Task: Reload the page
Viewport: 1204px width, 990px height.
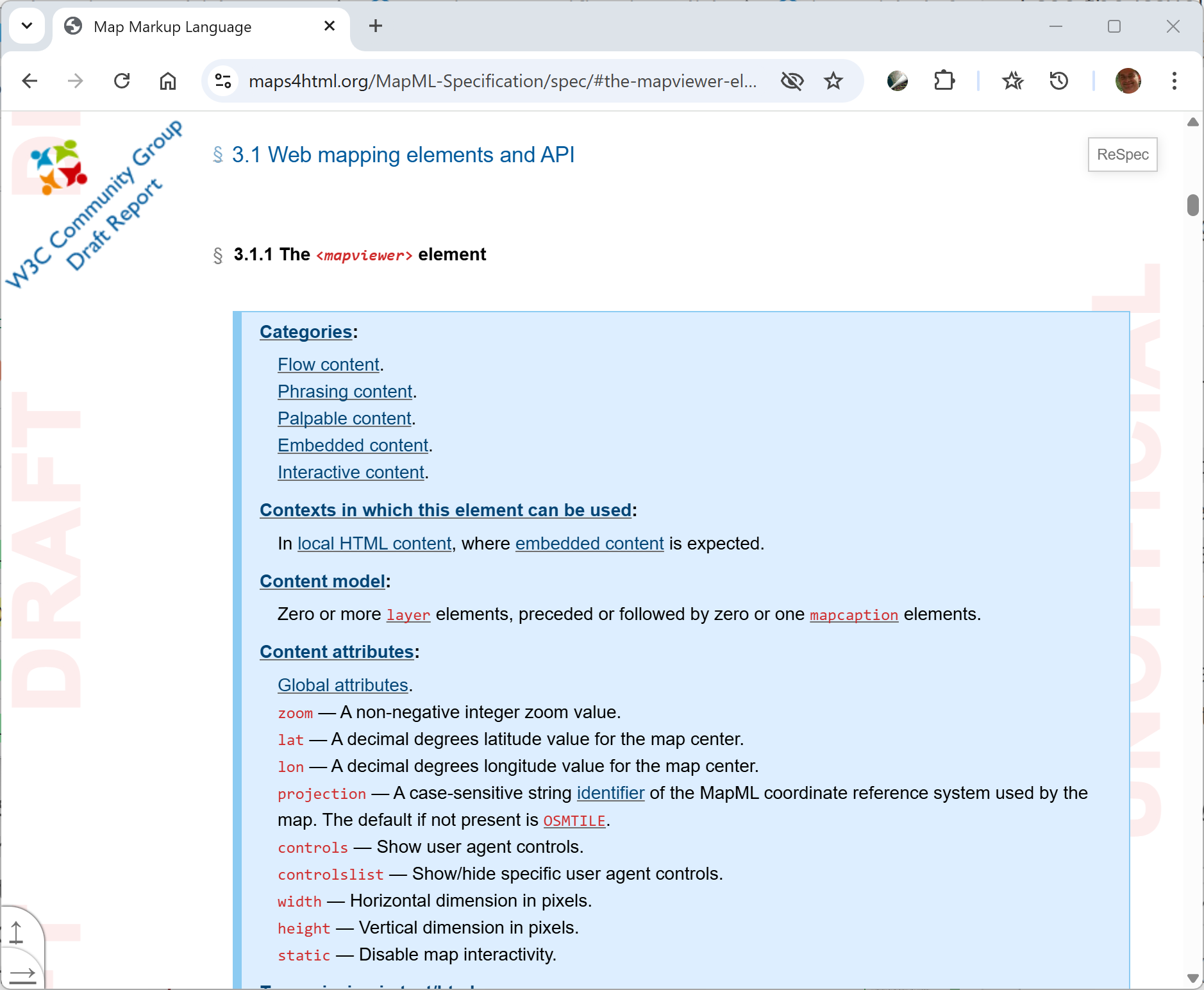Action: [122, 81]
